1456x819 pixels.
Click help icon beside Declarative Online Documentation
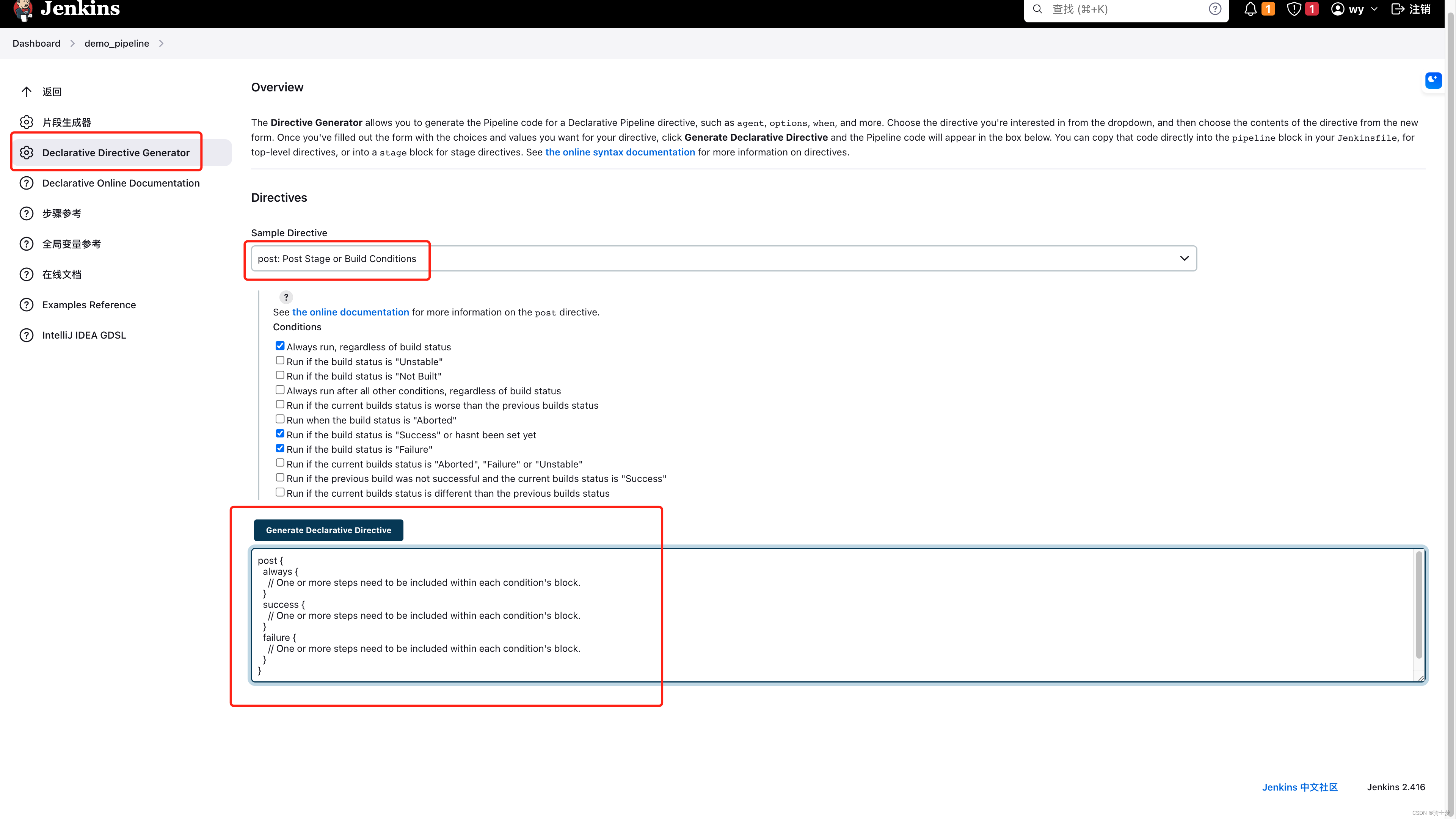click(x=27, y=183)
